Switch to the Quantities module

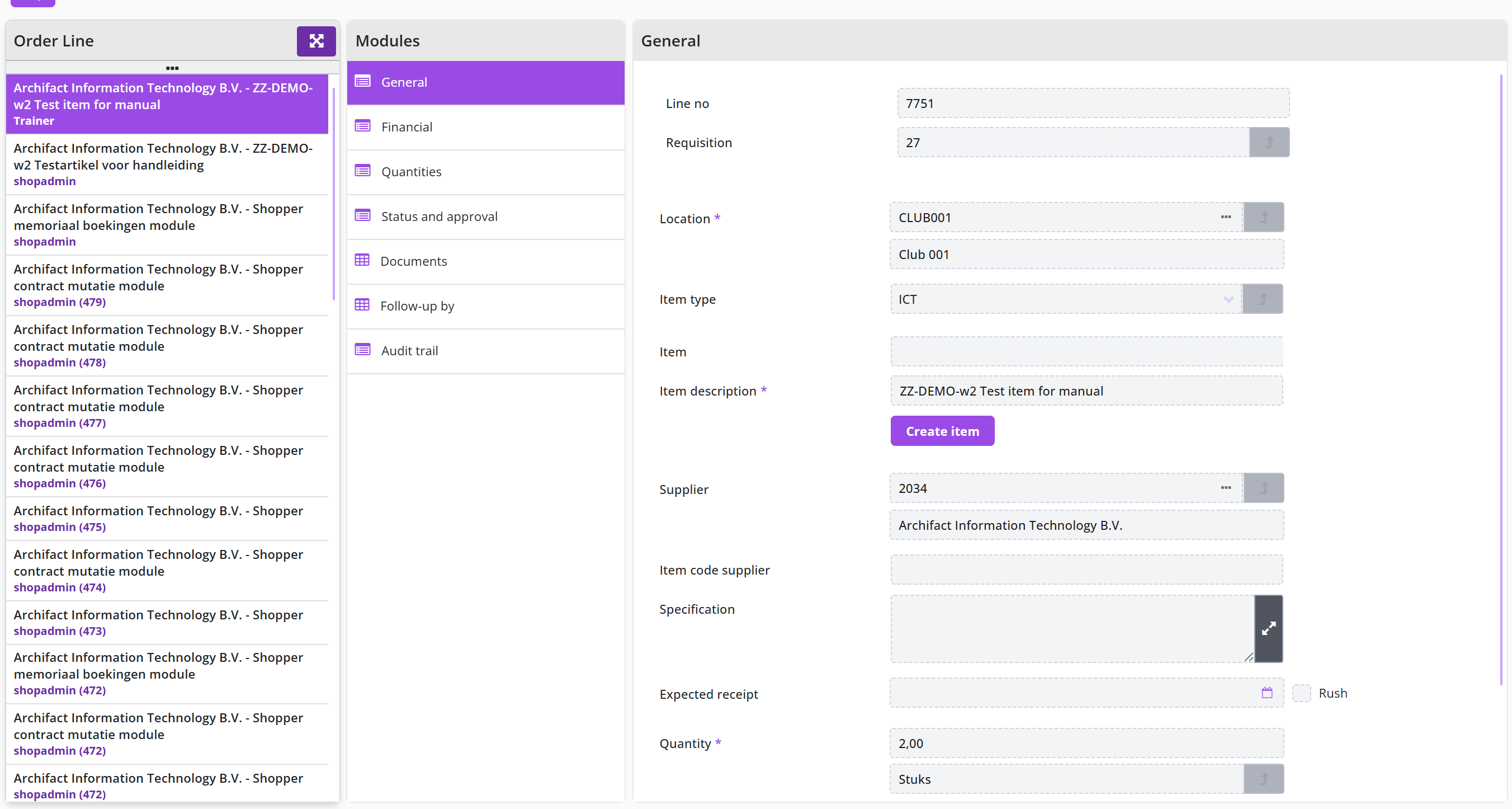485,171
